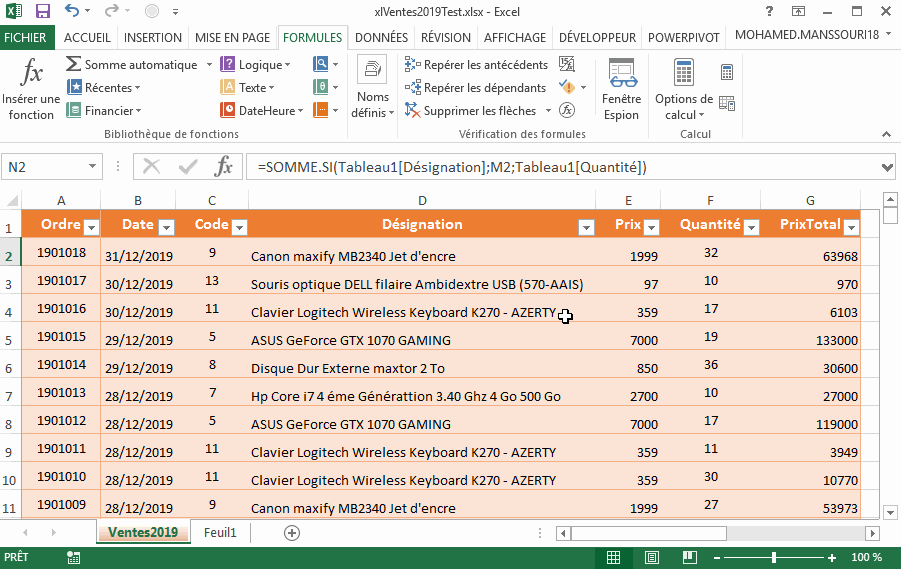
Task: Switch to the ACCUEIL tab
Action: 87,37
